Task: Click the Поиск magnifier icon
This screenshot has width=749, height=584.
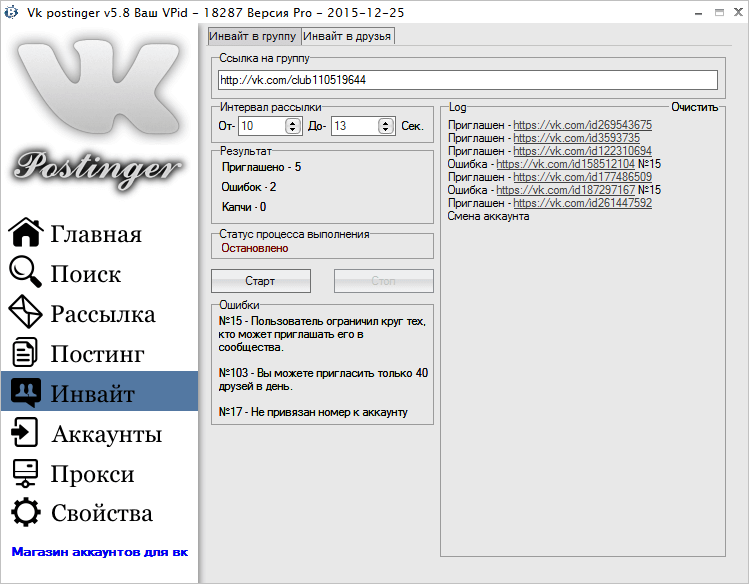Action: (25, 272)
